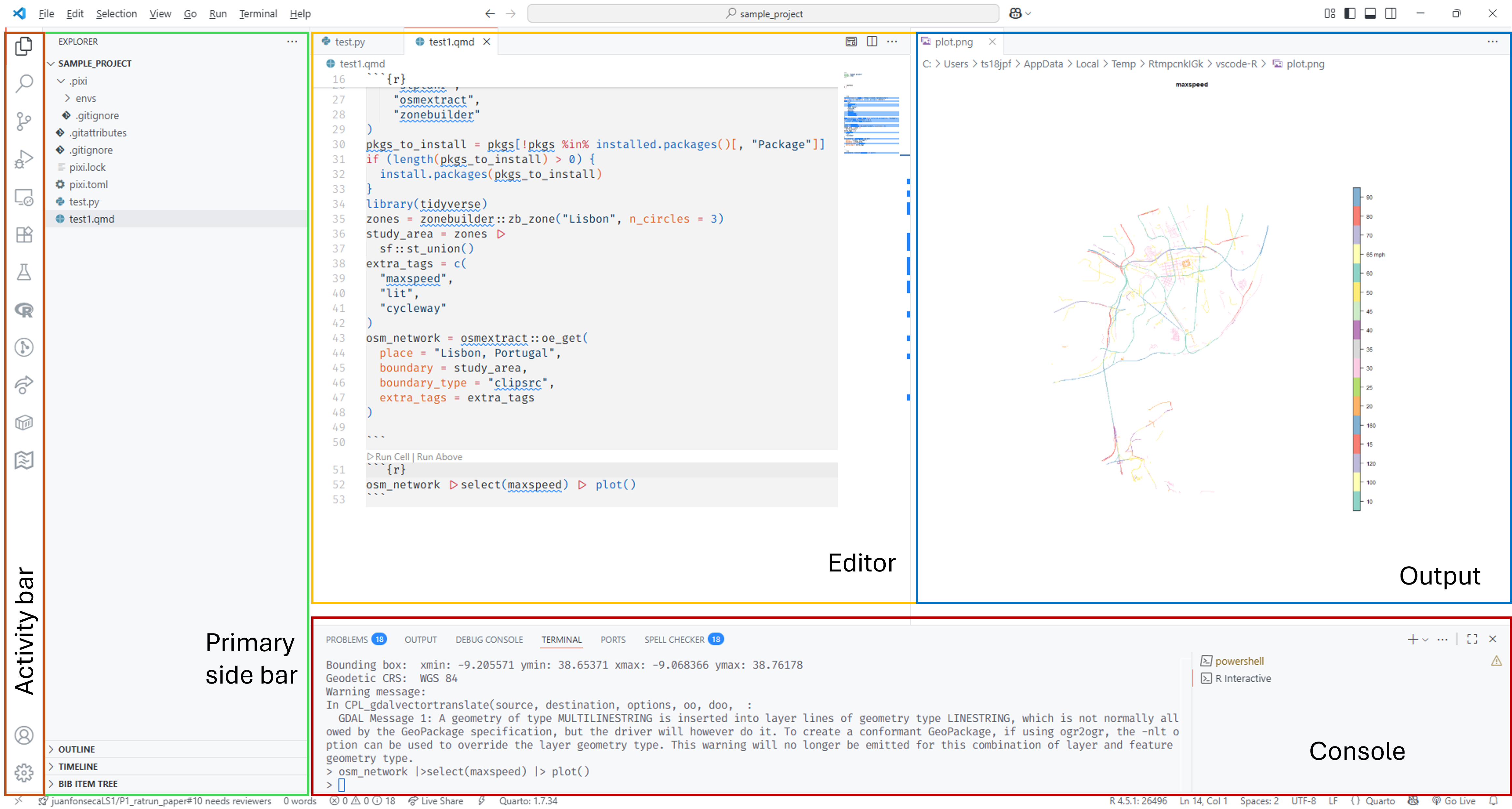Click the split editor right icon
The width and height of the screenshot is (1512, 809).
872,42
